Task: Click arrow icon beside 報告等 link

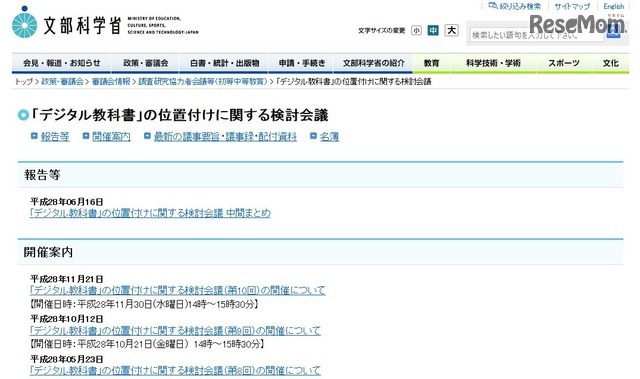Action: pyautogui.click(x=34, y=136)
